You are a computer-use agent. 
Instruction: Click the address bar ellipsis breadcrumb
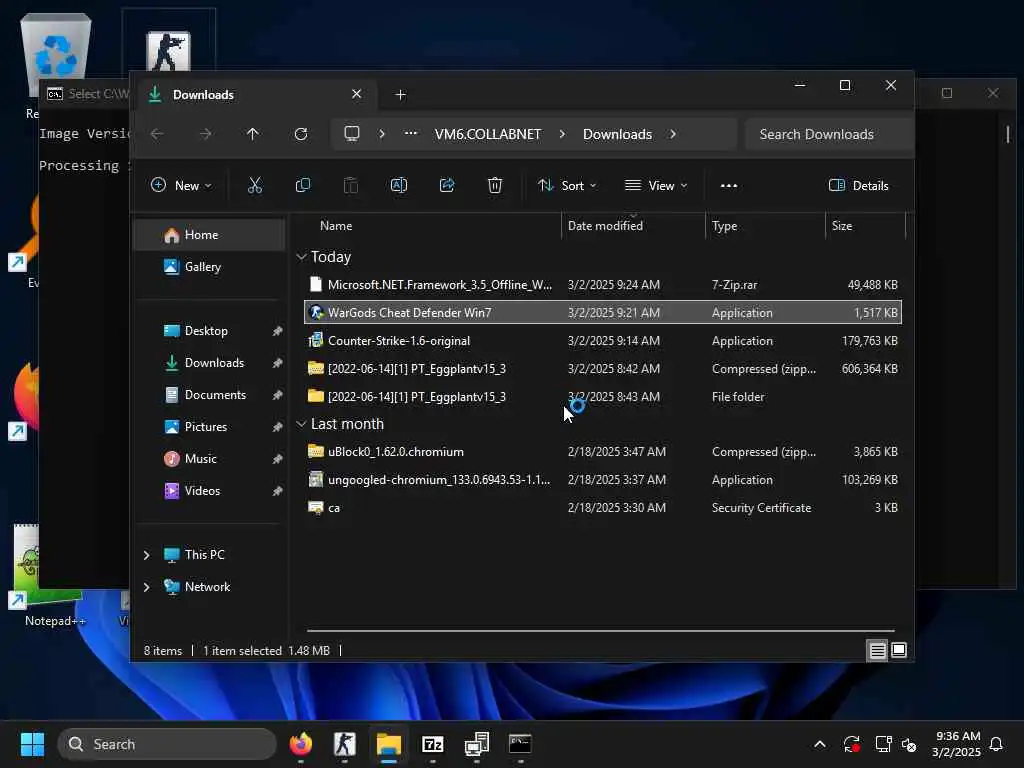tap(411, 134)
